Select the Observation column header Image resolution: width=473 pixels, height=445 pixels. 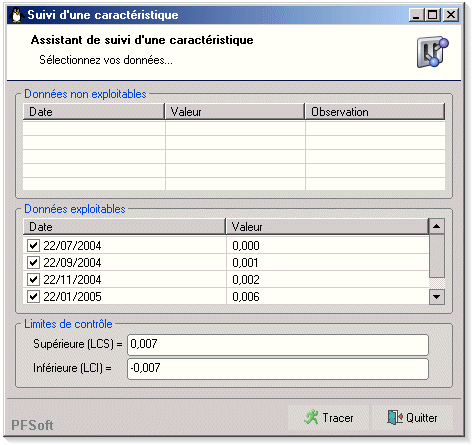tap(375, 112)
